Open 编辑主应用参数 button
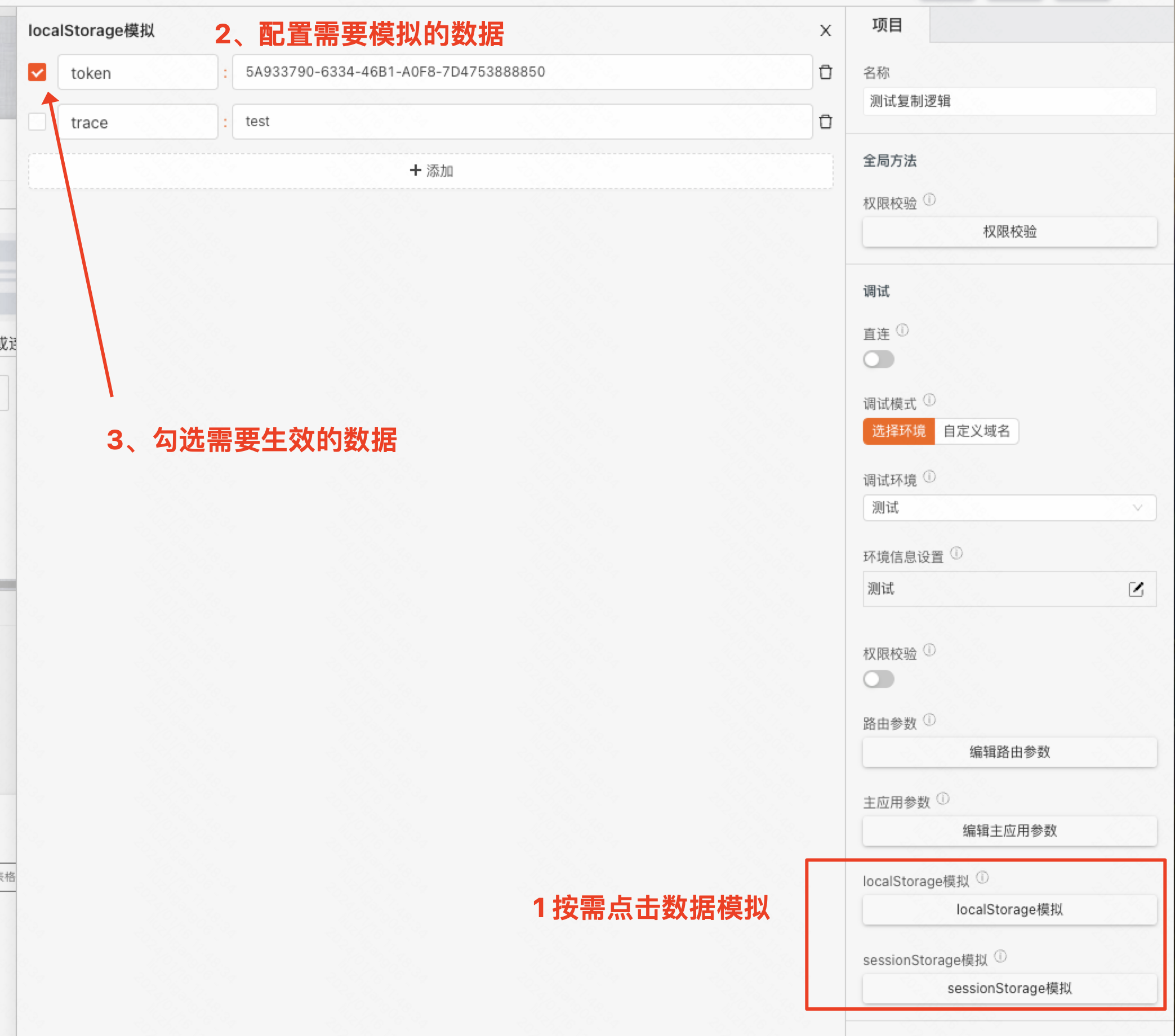This screenshot has height=1036, width=1175. [x=1009, y=831]
